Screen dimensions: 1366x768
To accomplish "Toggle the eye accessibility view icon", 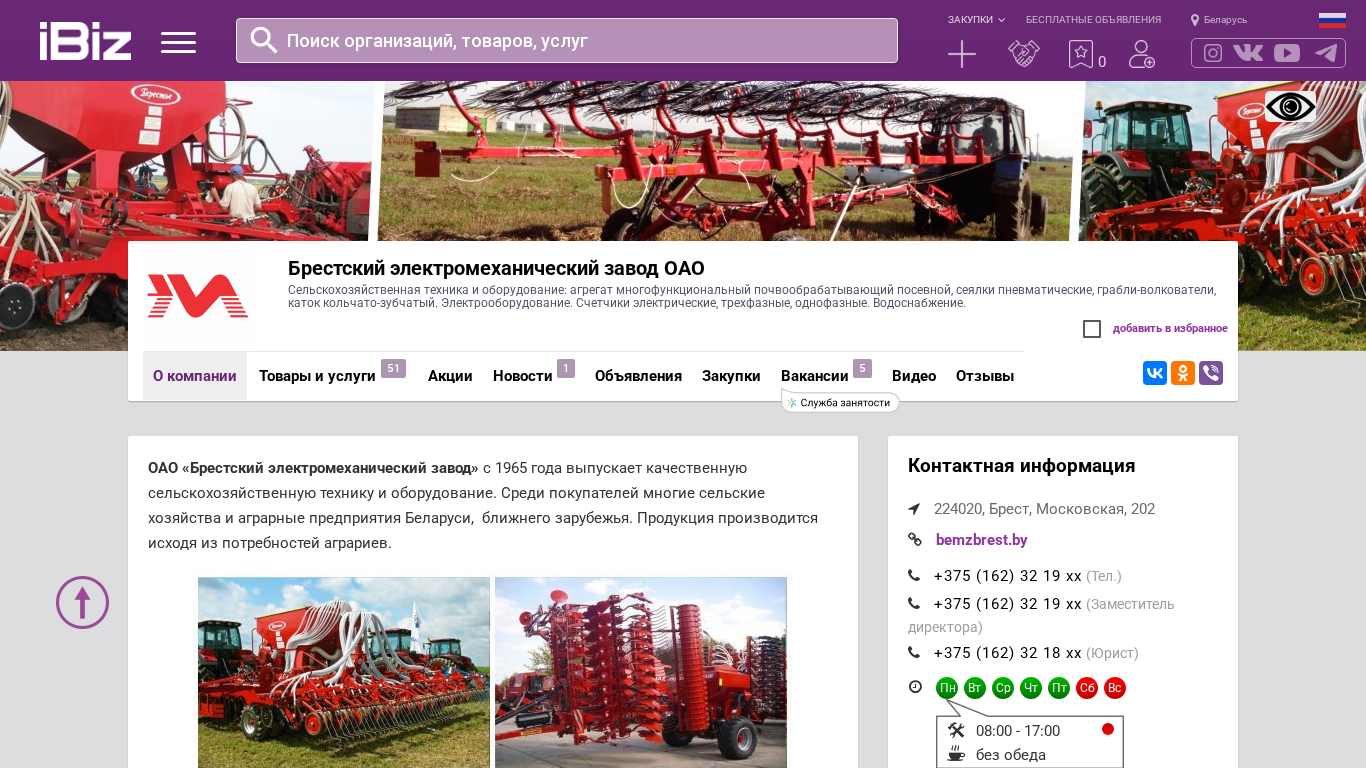I will tap(1290, 107).
